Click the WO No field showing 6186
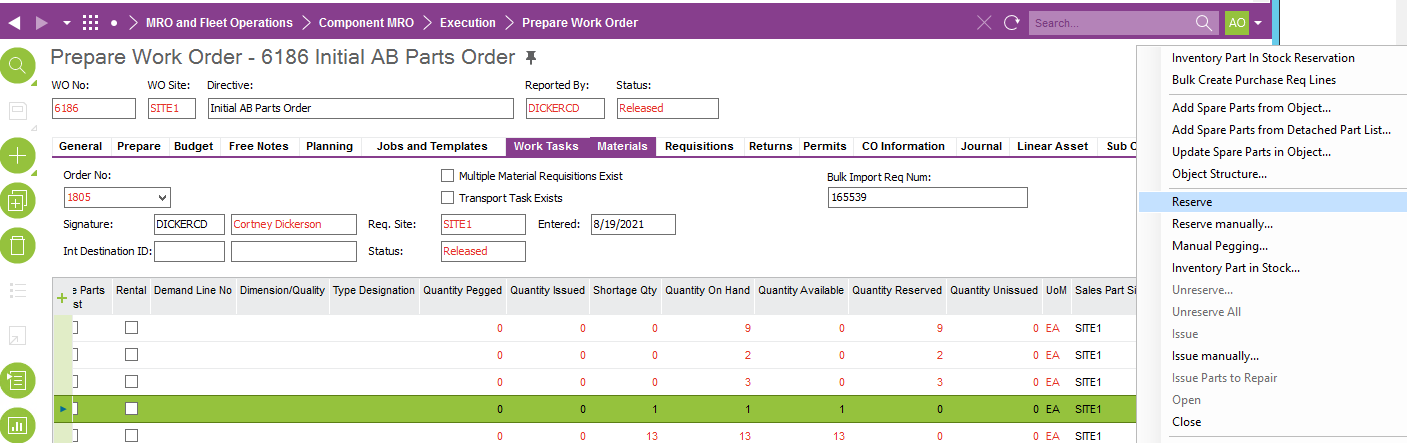This screenshot has width=1407, height=443. [x=94, y=108]
